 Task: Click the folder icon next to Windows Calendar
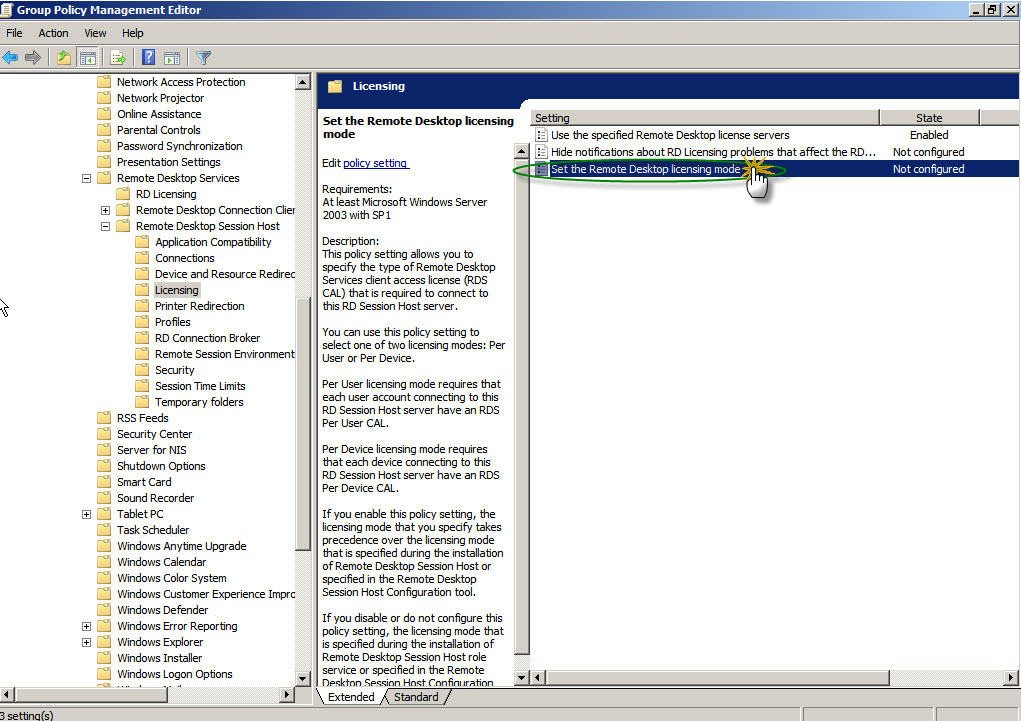tap(104, 561)
